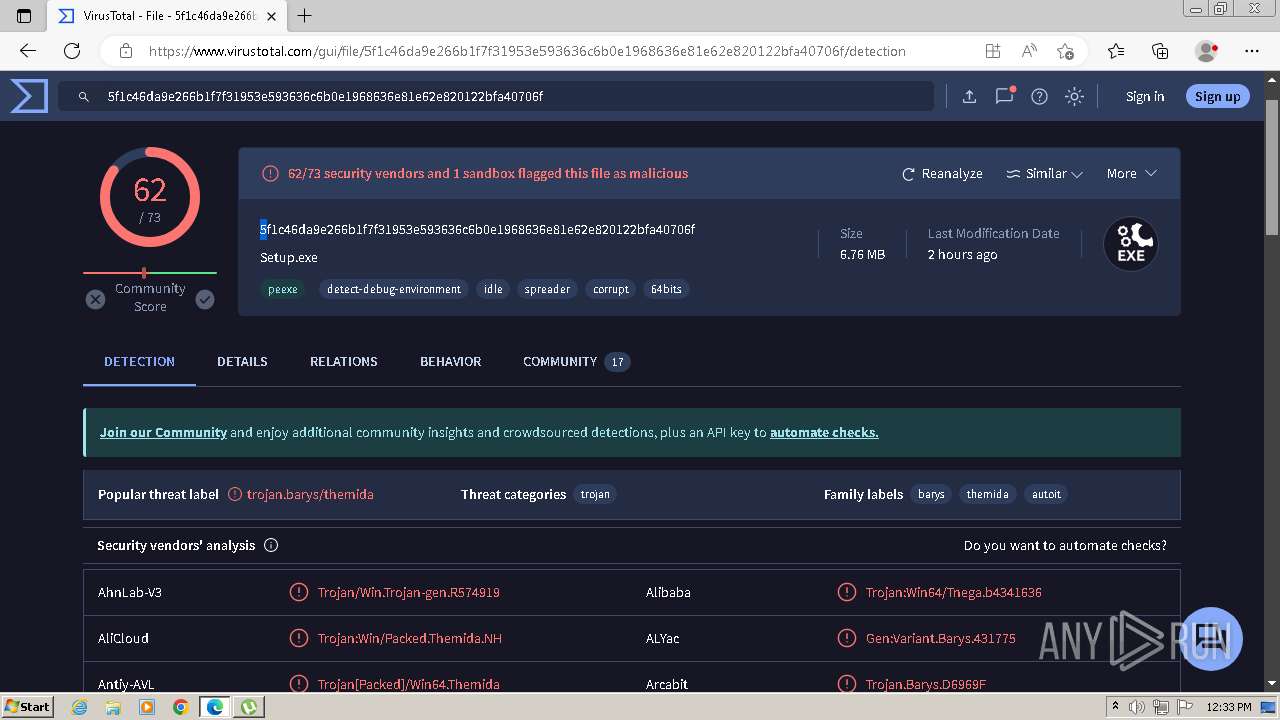Open a new browser tab
Viewport: 1280px width, 720px height.
[305, 16]
